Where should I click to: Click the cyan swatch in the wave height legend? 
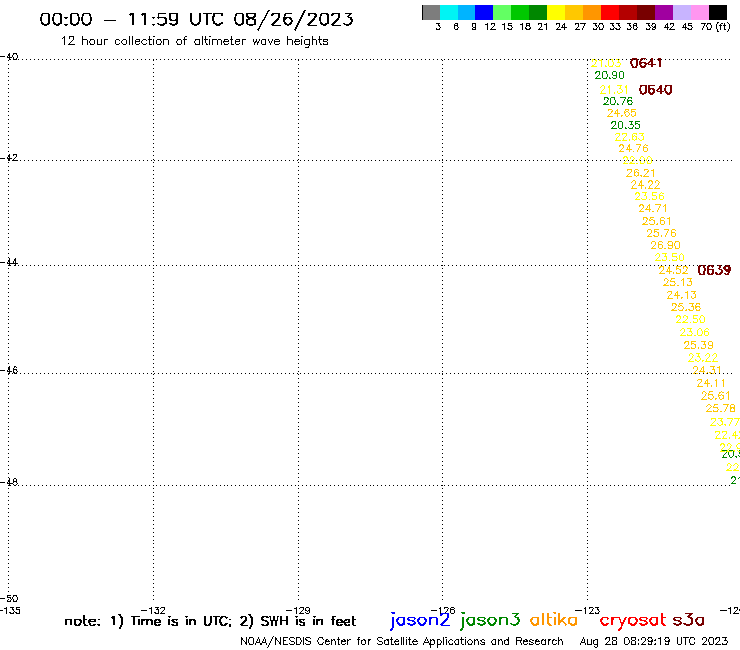click(449, 12)
